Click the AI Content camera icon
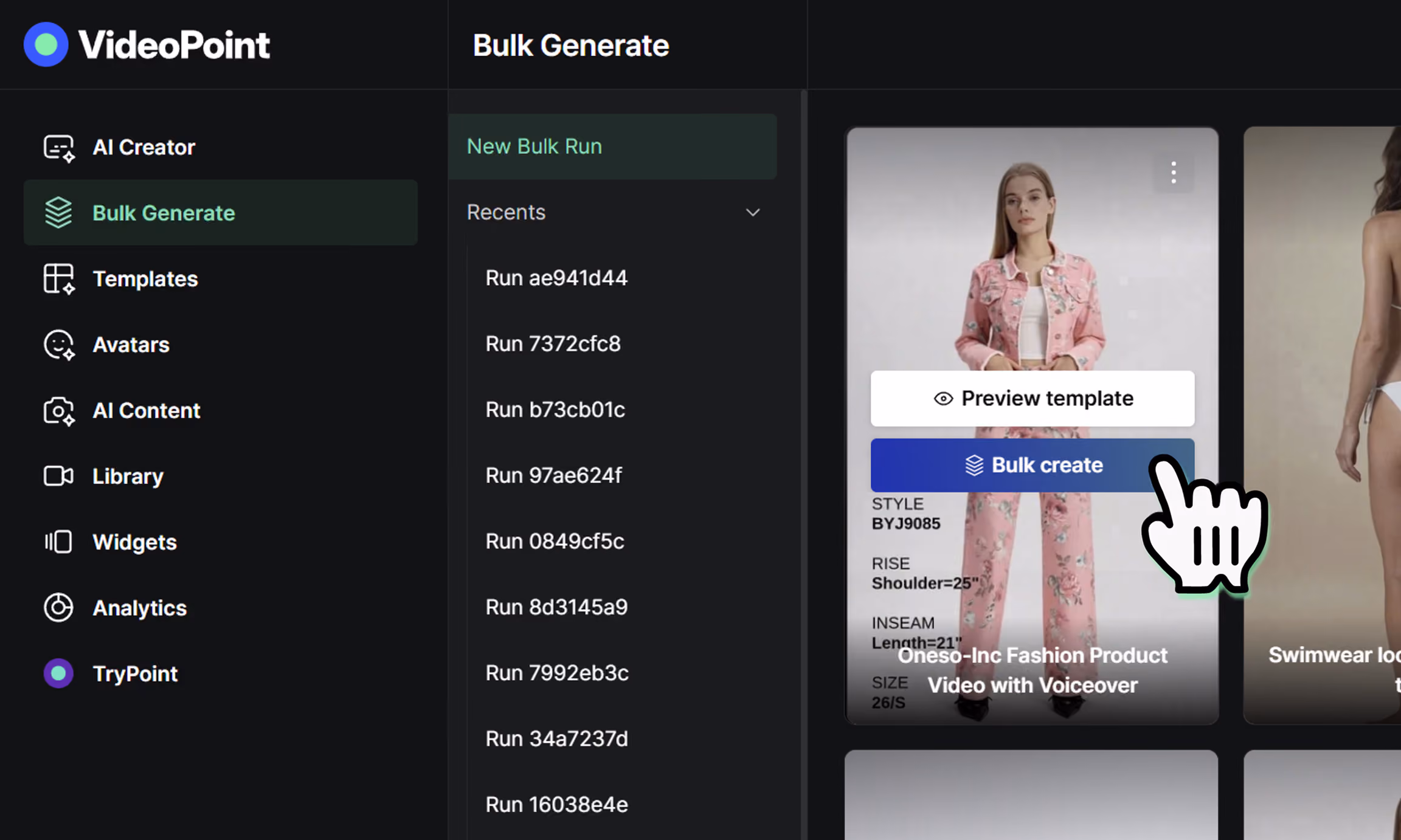 [59, 411]
